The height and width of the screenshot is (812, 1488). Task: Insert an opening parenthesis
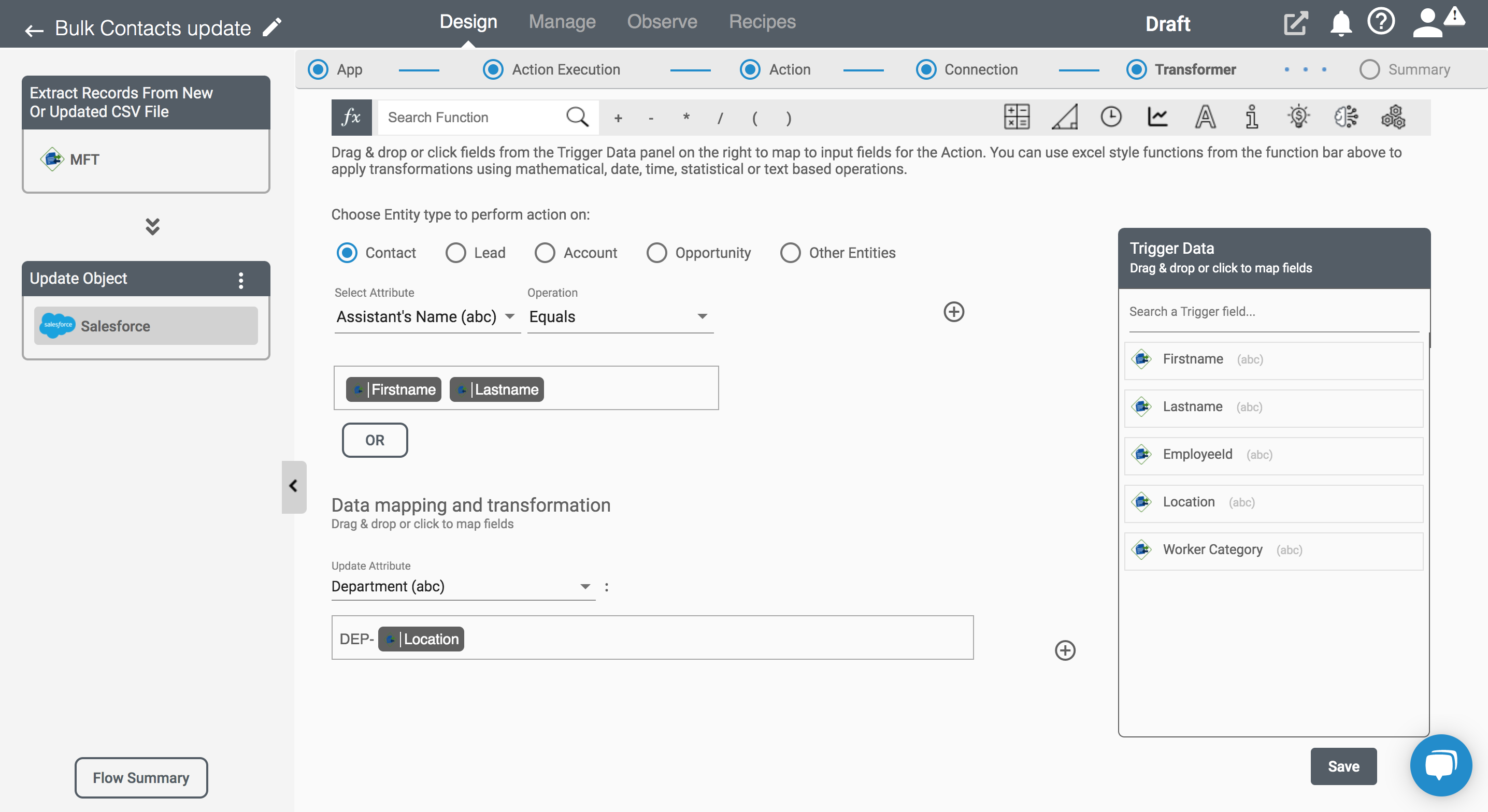point(754,119)
